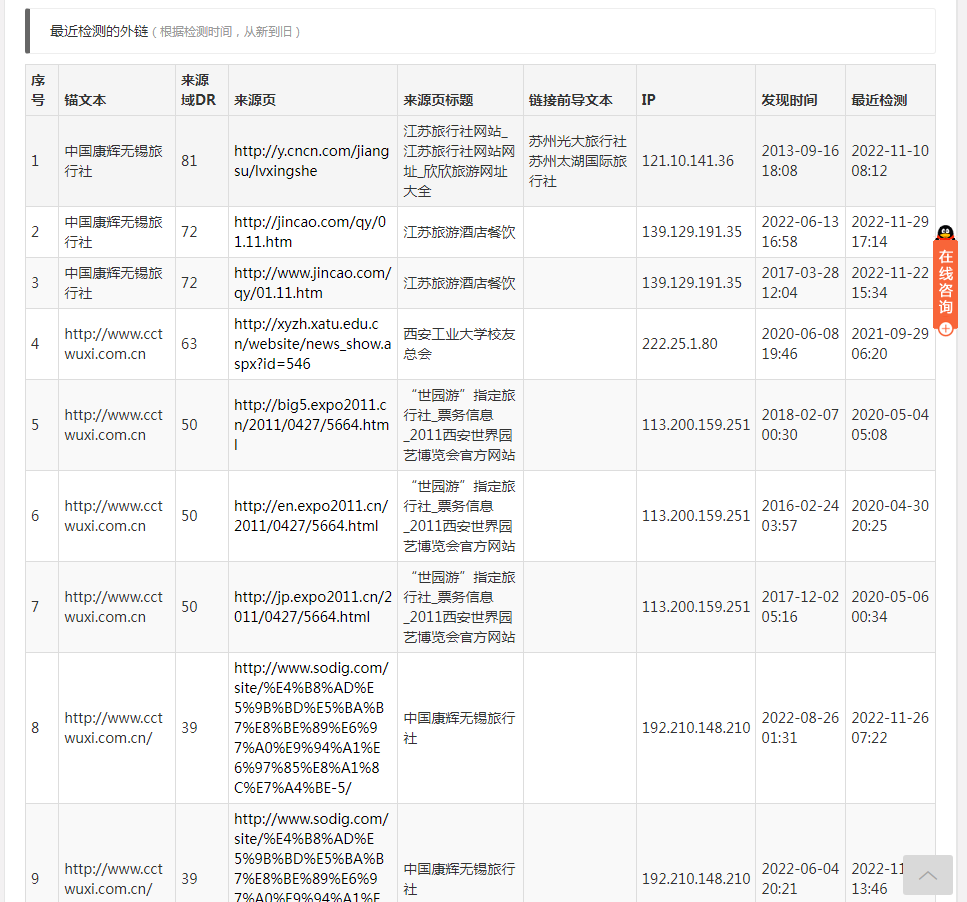Screen dimensions: 967x902
Task: Open the www.jincao.com/qy/01.11.htm source link
Action: point(312,283)
